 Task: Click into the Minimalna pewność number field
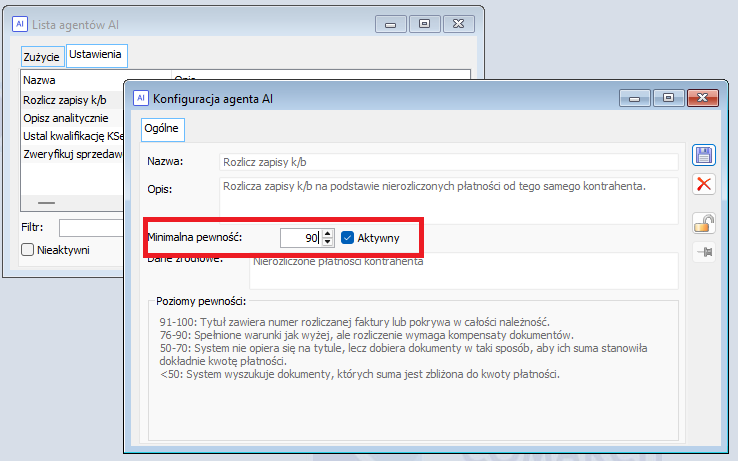pyautogui.click(x=301, y=238)
